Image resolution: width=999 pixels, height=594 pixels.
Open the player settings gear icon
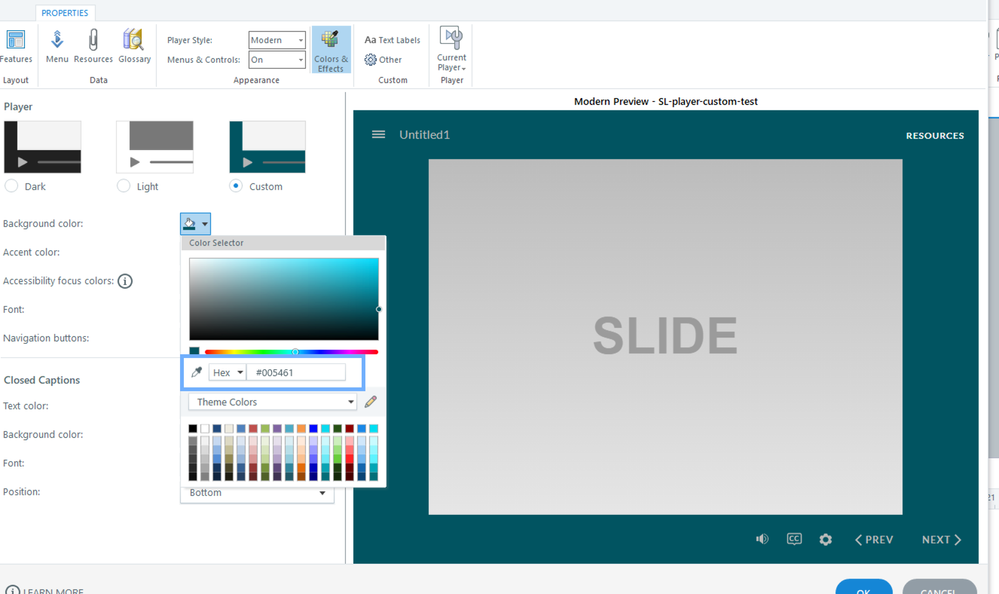click(825, 540)
